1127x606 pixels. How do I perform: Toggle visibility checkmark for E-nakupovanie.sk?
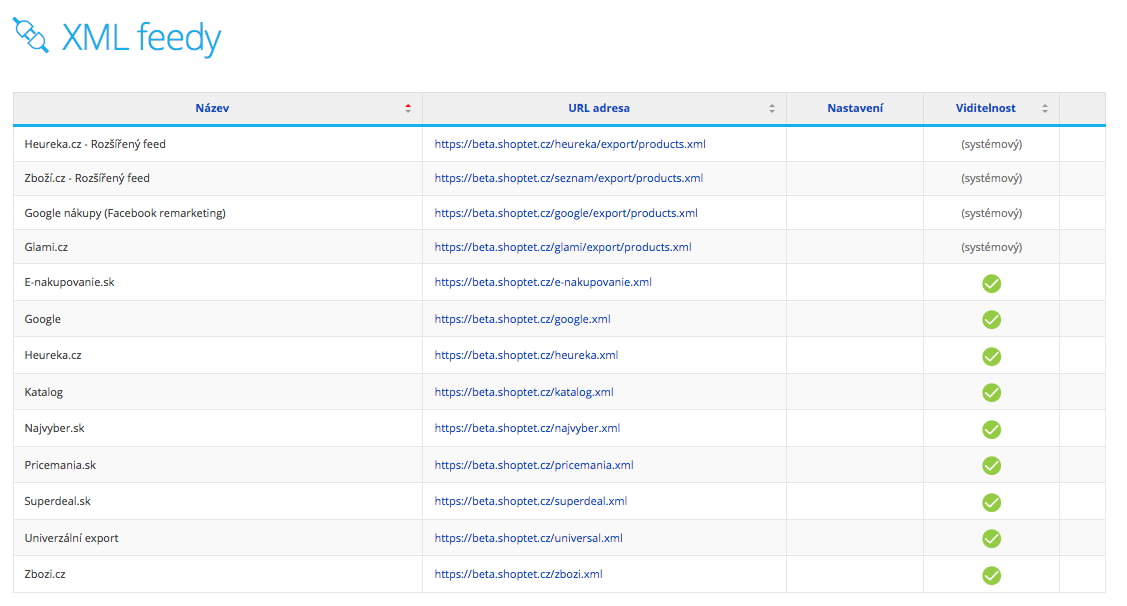click(x=991, y=283)
